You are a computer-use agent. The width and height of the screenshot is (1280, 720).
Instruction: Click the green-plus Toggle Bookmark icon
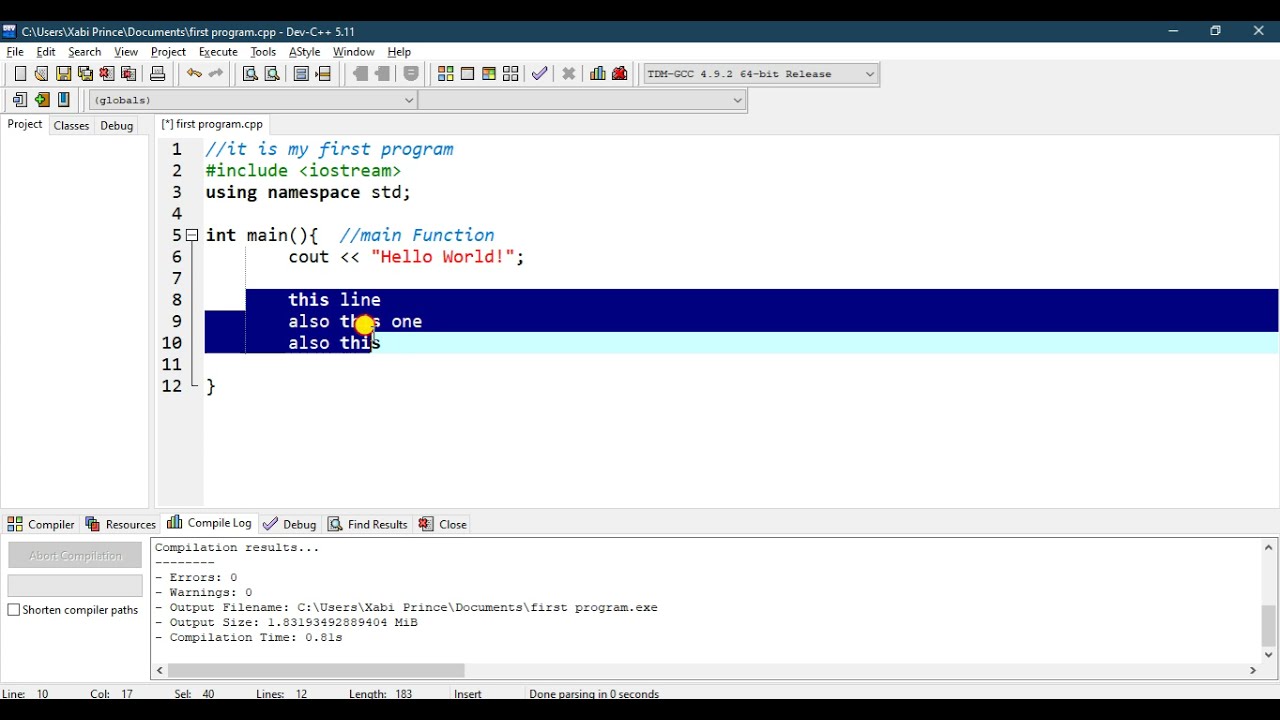click(x=42, y=99)
